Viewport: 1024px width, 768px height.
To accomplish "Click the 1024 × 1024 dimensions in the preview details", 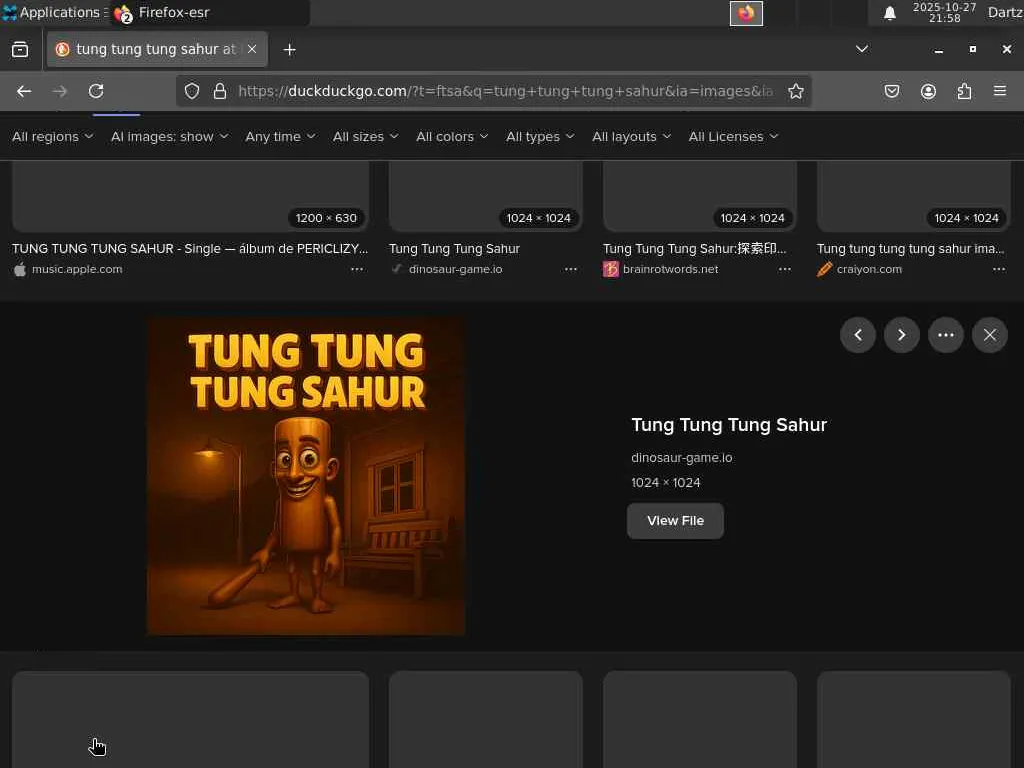I will [x=665, y=483].
